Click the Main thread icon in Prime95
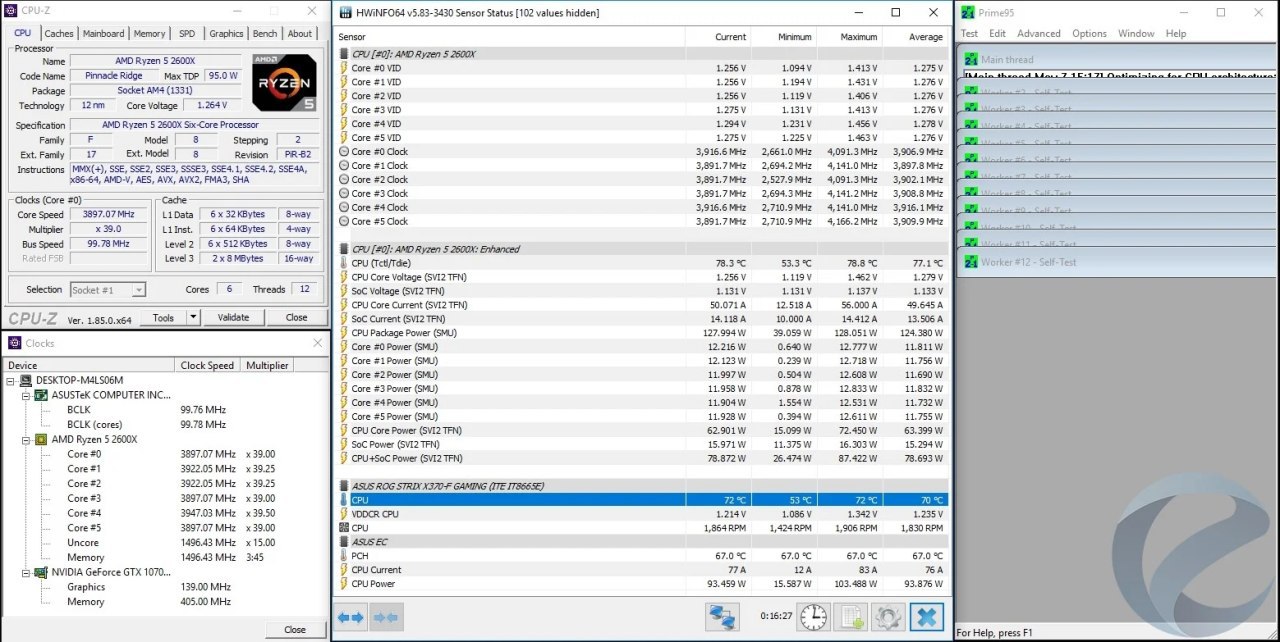Viewport: 1280px width, 642px height. click(x=970, y=60)
